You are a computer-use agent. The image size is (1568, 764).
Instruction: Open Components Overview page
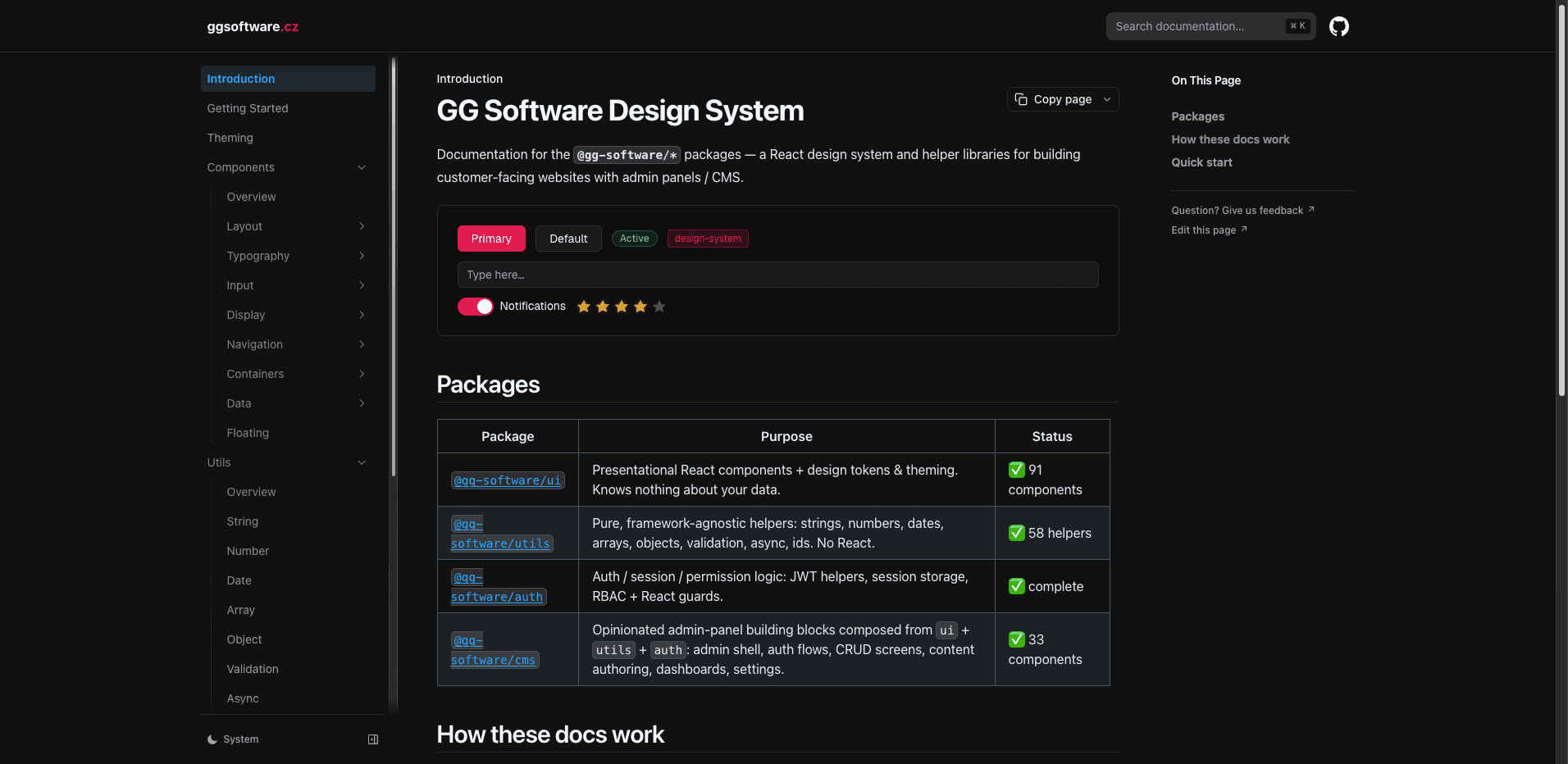point(298,197)
